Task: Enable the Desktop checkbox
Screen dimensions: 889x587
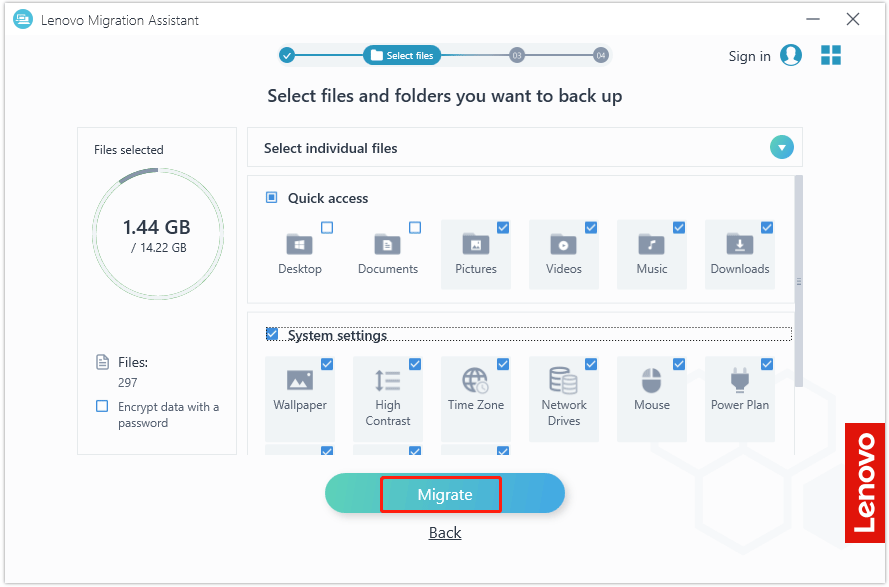Action: (x=325, y=227)
